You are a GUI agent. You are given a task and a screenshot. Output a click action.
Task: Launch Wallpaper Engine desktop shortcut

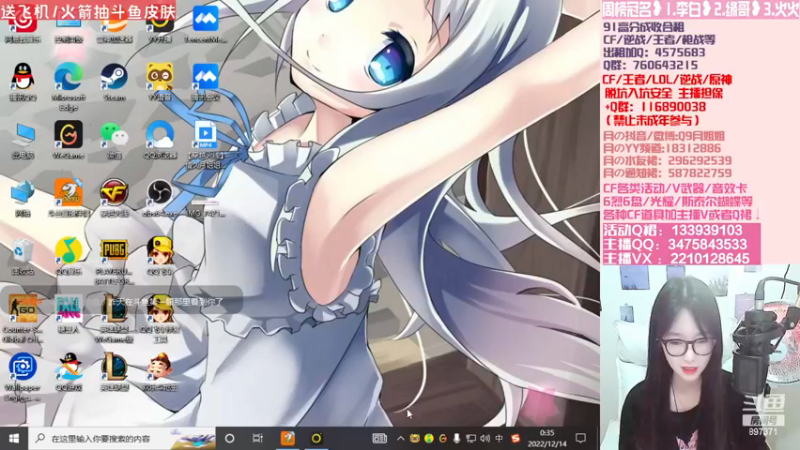(x=23, y=366)
